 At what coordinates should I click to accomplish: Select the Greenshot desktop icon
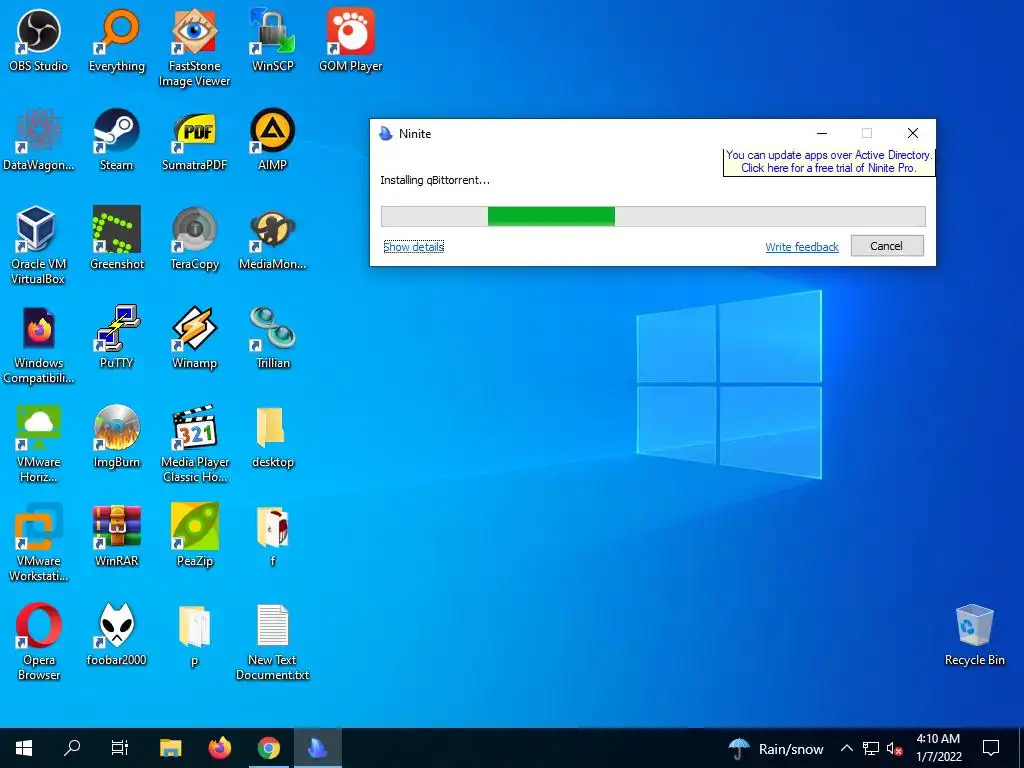[x=117, y=238]
